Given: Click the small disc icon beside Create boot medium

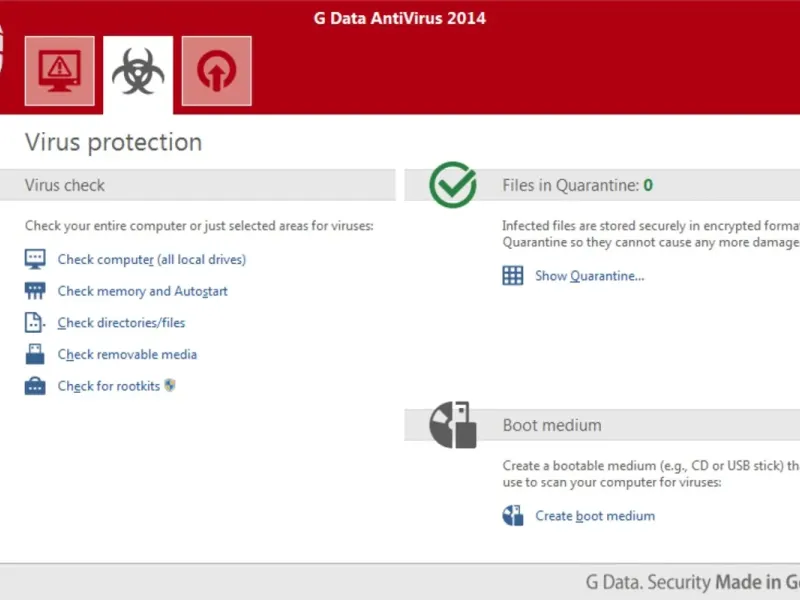Looking at the screenshot, I should (x=513, y=516).
